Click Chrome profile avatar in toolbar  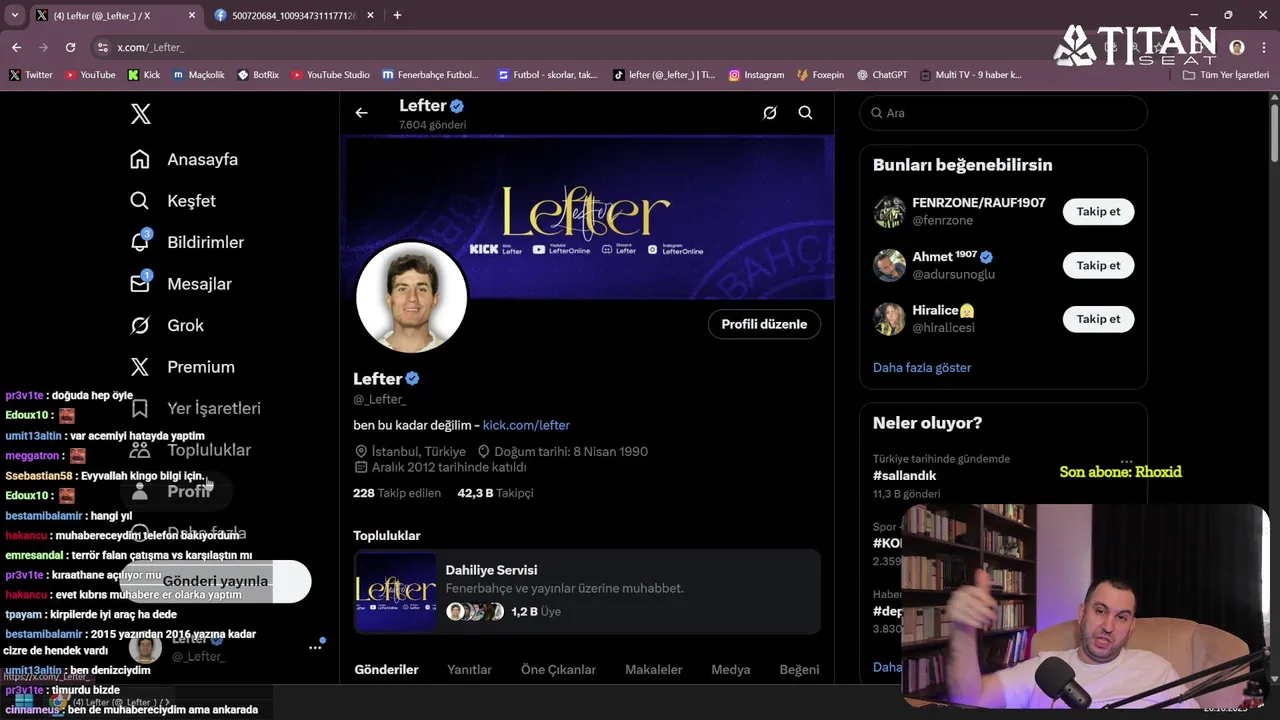coord(1237,47)
